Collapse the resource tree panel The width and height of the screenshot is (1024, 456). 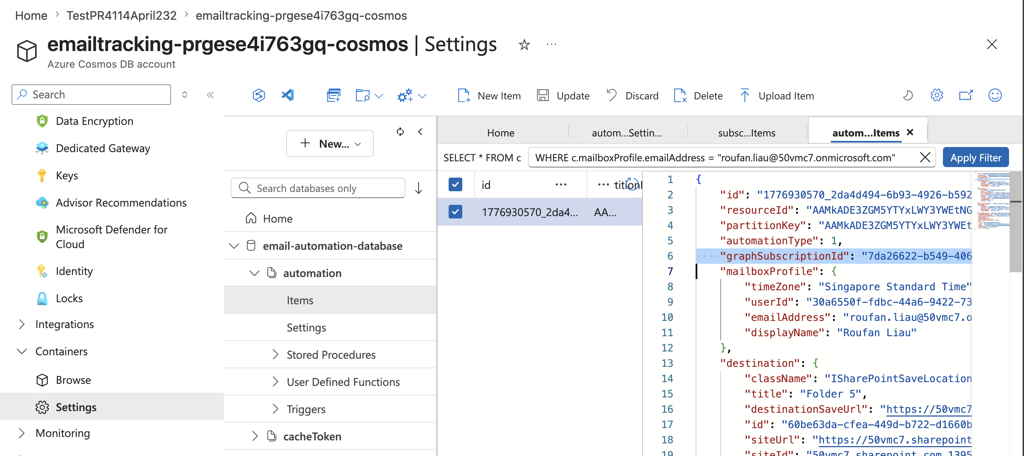tap(421, 131)
